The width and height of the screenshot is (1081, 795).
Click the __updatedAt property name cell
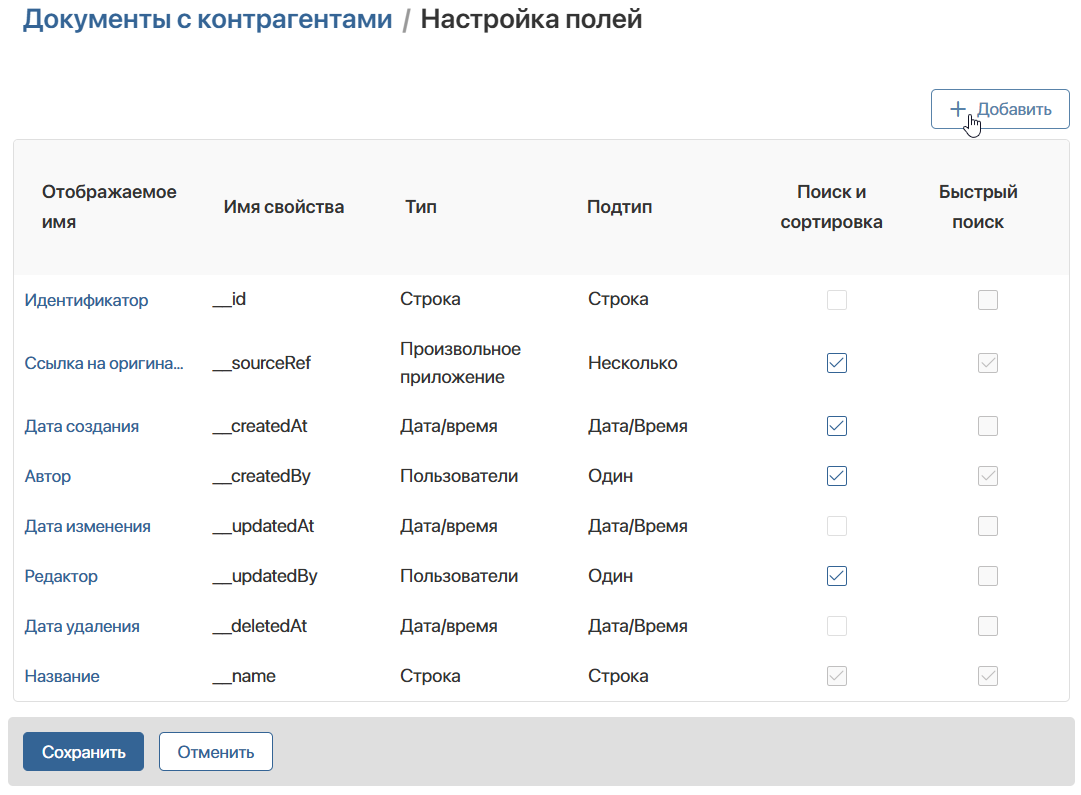click(x=263, y=526)
